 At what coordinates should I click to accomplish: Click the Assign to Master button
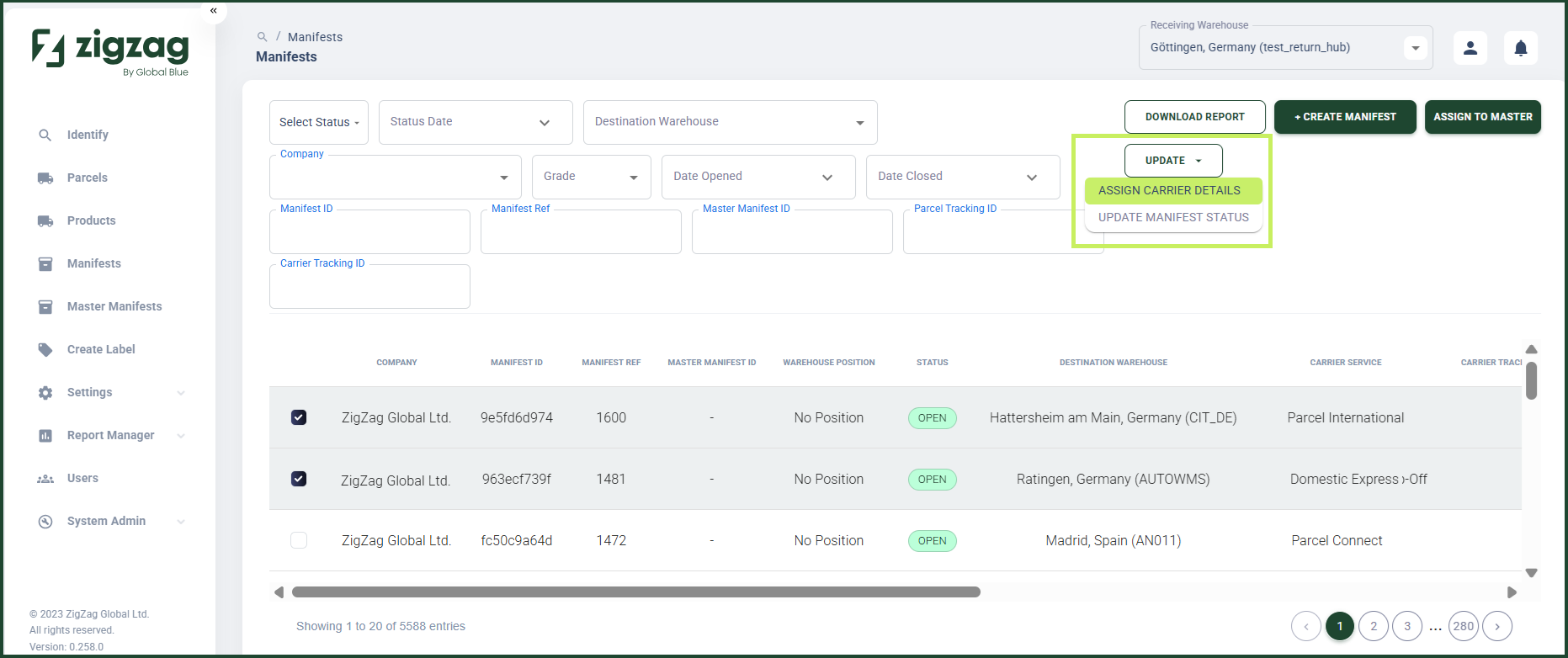(x=1482, y=117)
